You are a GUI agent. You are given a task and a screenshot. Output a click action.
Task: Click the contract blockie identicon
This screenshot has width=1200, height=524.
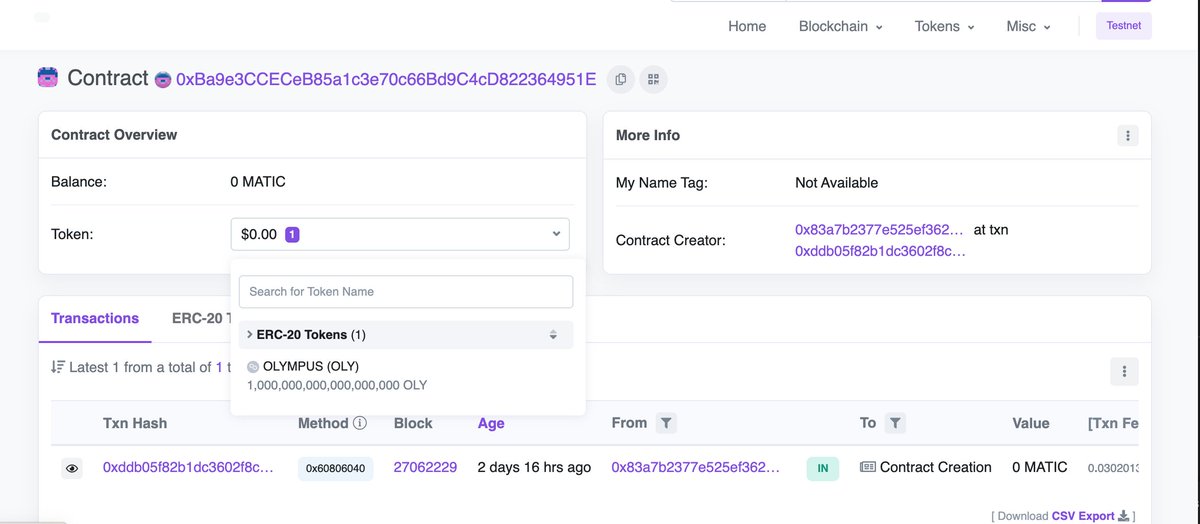pos(164,79)
